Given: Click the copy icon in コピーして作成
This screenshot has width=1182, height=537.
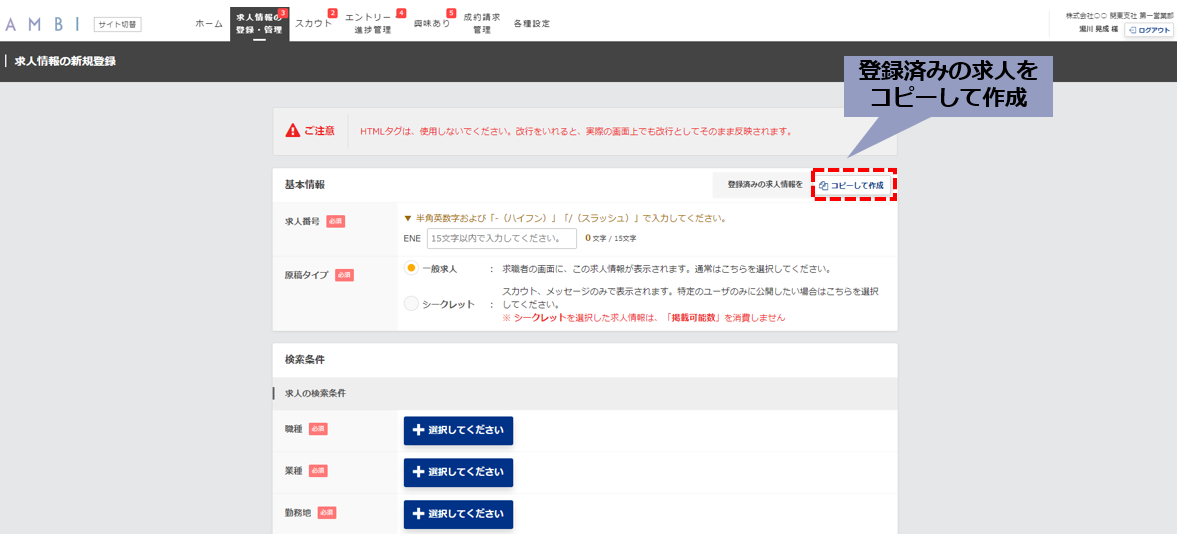Looking at the screenshot, I should (x=824, y=186).
